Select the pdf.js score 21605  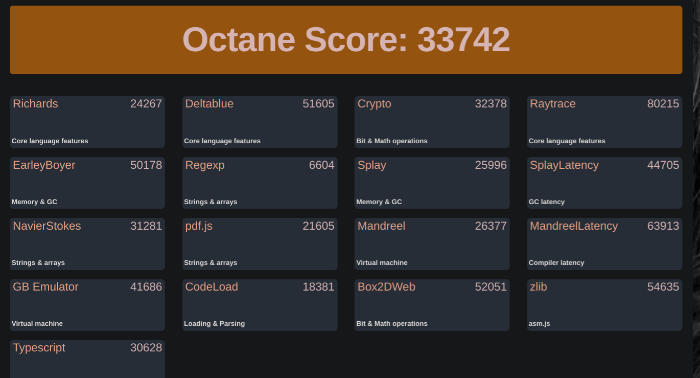point(318,226)
